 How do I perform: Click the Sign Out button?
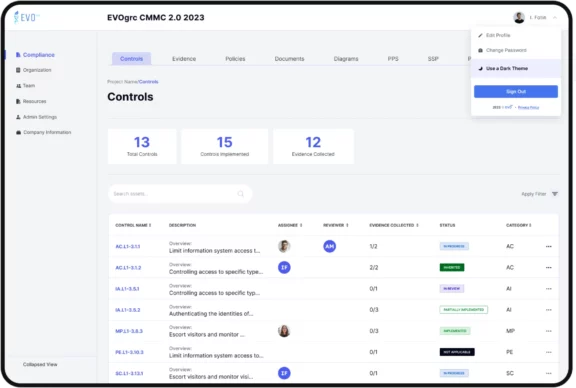[x=516, y=91]
